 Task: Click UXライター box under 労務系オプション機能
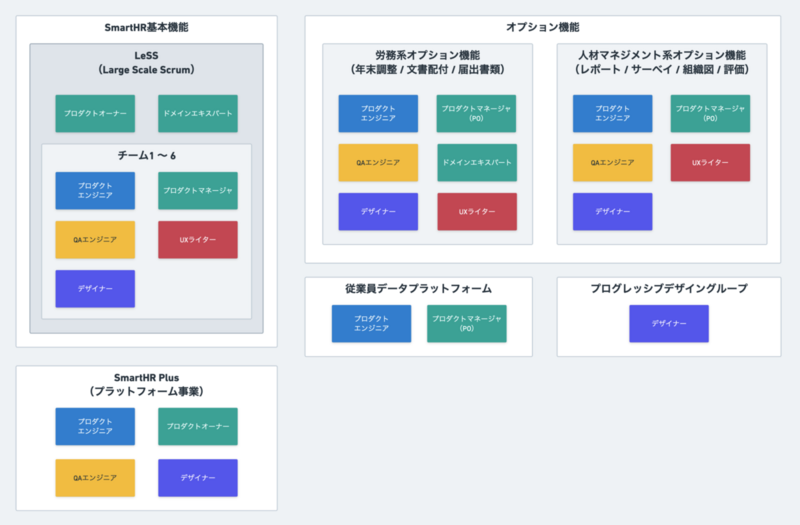pyautogui.click(x=477, y=211)
